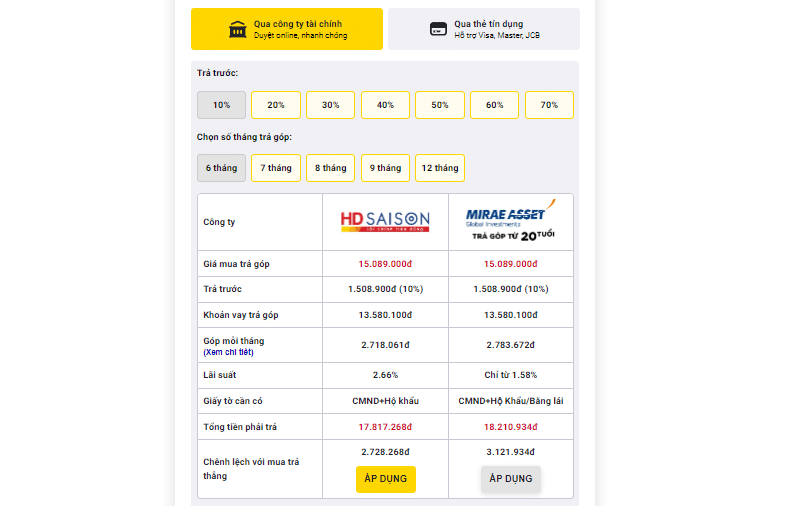Choose 20% prepayment option

(x=276, y=105)
